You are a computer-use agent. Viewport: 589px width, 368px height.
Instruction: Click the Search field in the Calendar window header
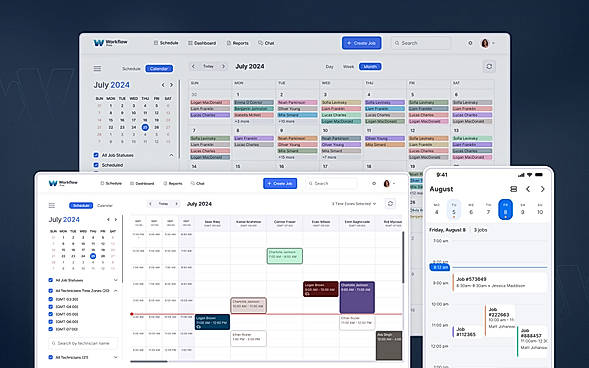[421, 43]
